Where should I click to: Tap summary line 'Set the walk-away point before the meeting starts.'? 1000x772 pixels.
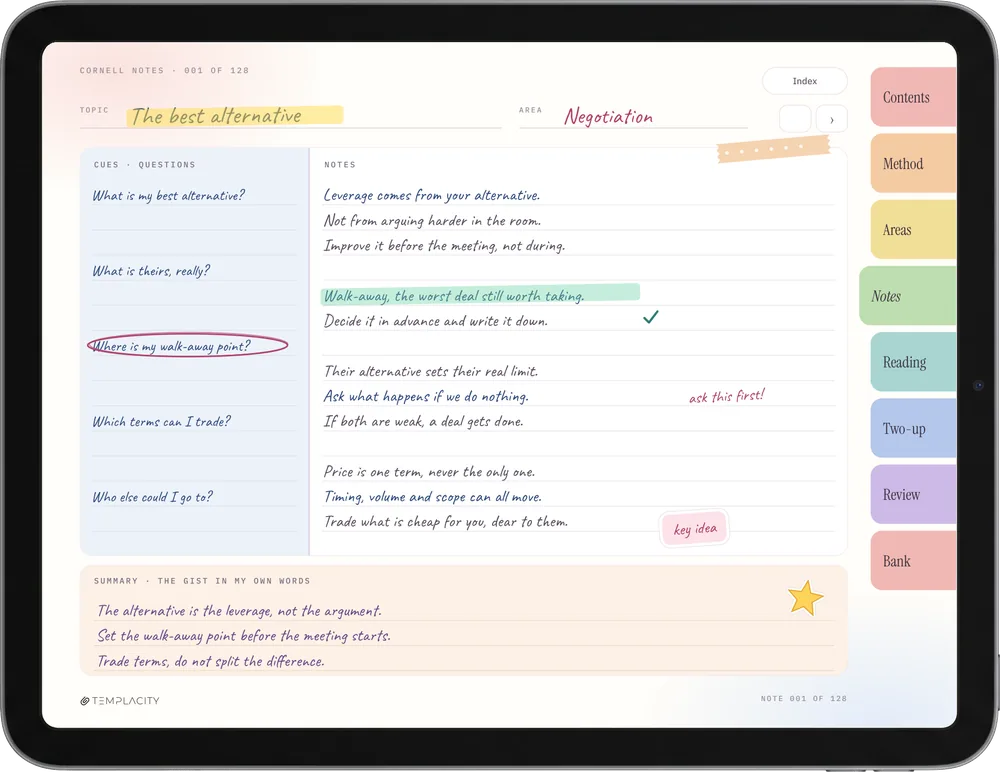click(x=244, y=636)
